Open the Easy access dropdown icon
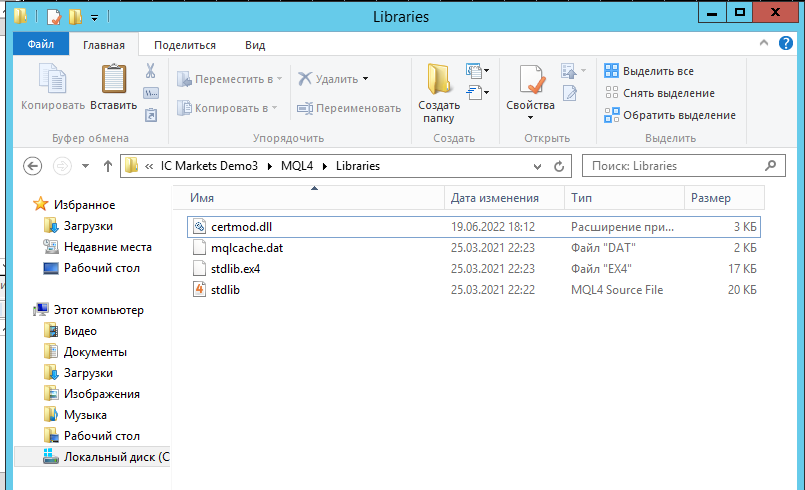This screenshot has height=490, width=805. coord(477,92)
